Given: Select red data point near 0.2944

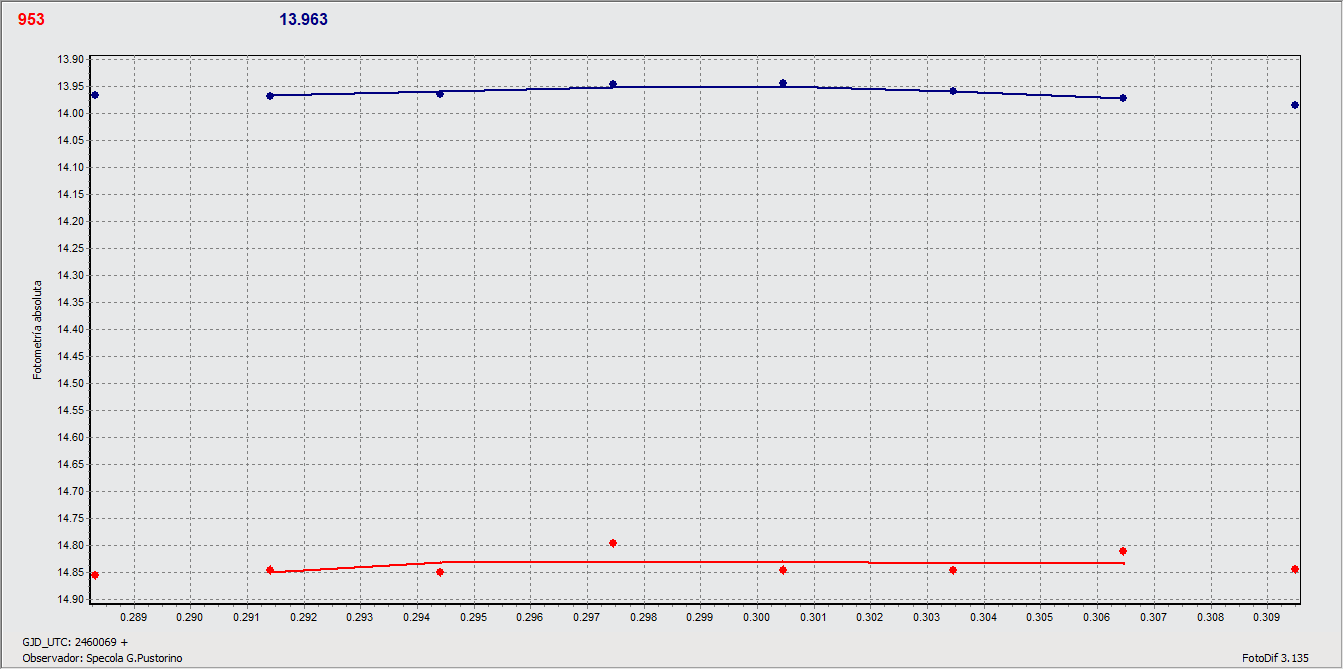Looking at the screenshot, I should pyautogui.click(x=440, y=572).
